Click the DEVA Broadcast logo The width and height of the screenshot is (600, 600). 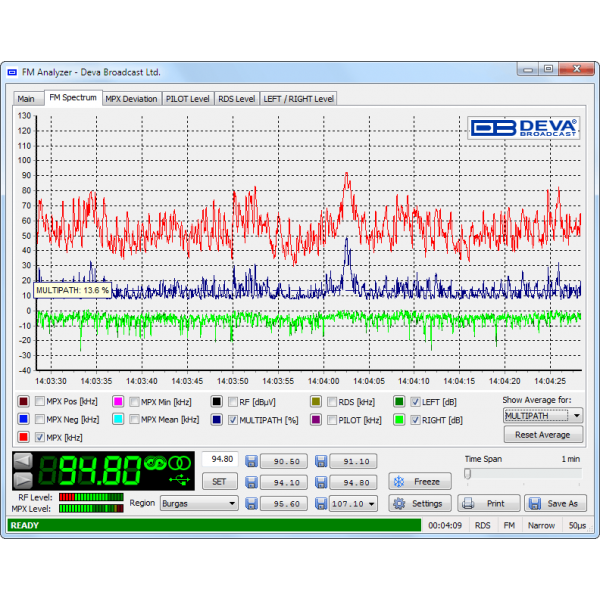coord(523,128)
